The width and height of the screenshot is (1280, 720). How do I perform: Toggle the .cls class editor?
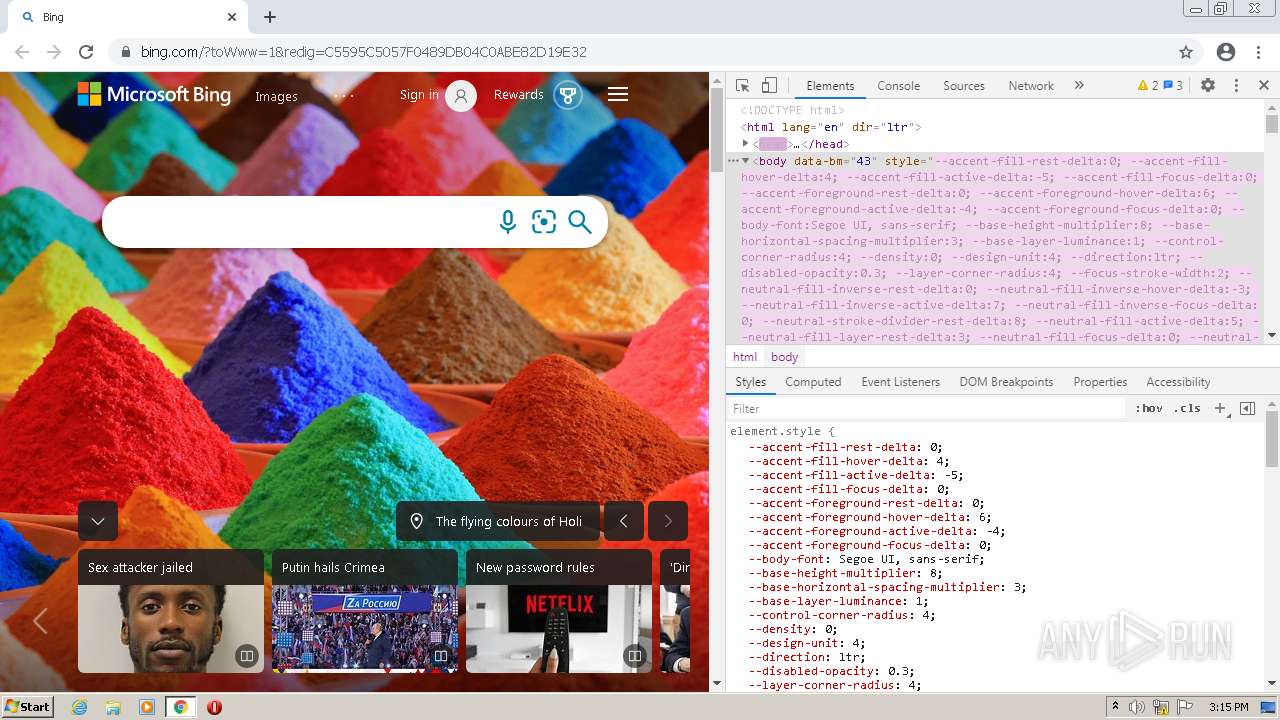point(1187,408)
